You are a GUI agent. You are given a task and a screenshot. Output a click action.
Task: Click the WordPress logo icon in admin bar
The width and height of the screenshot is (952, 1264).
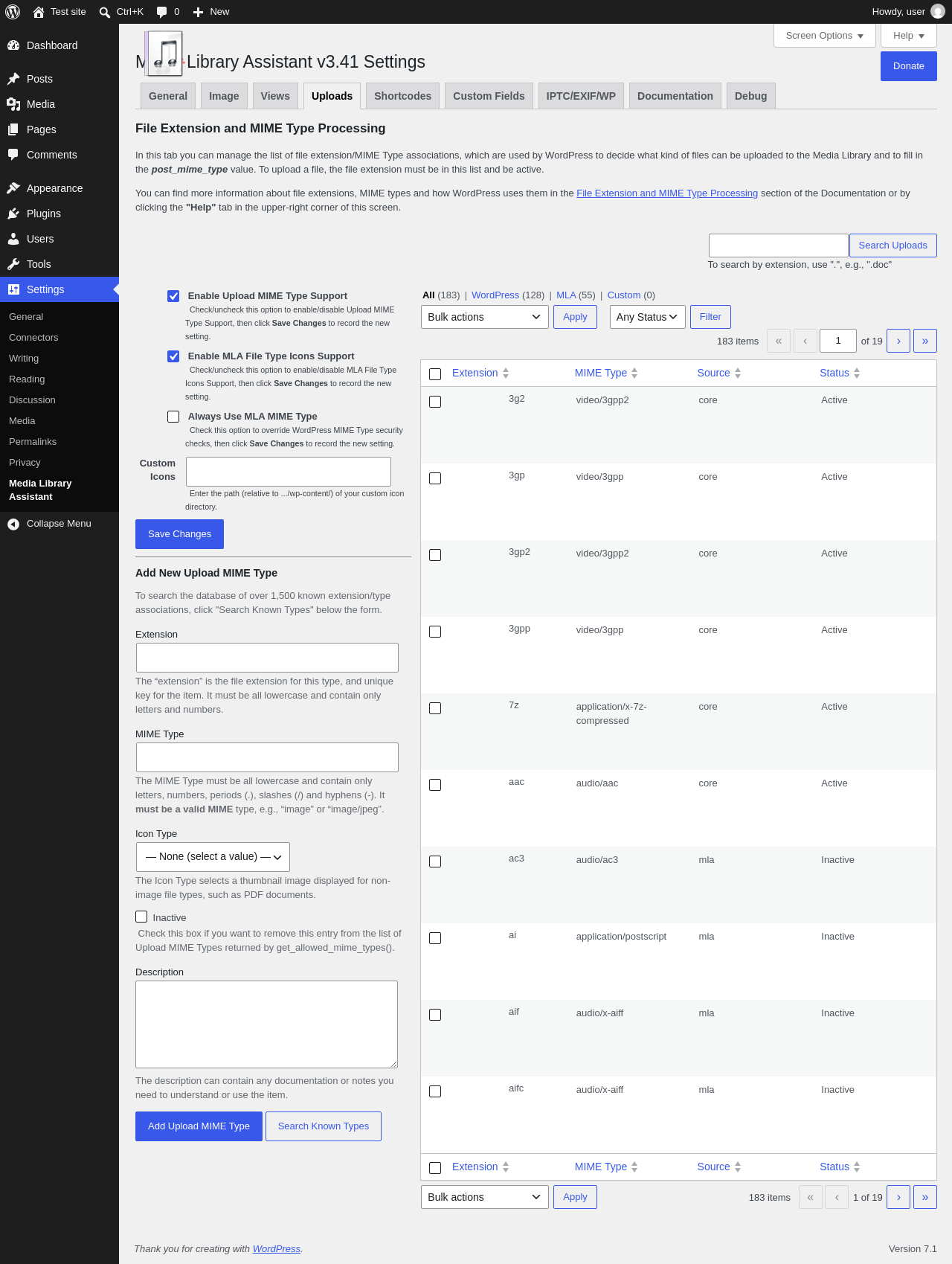13,12
